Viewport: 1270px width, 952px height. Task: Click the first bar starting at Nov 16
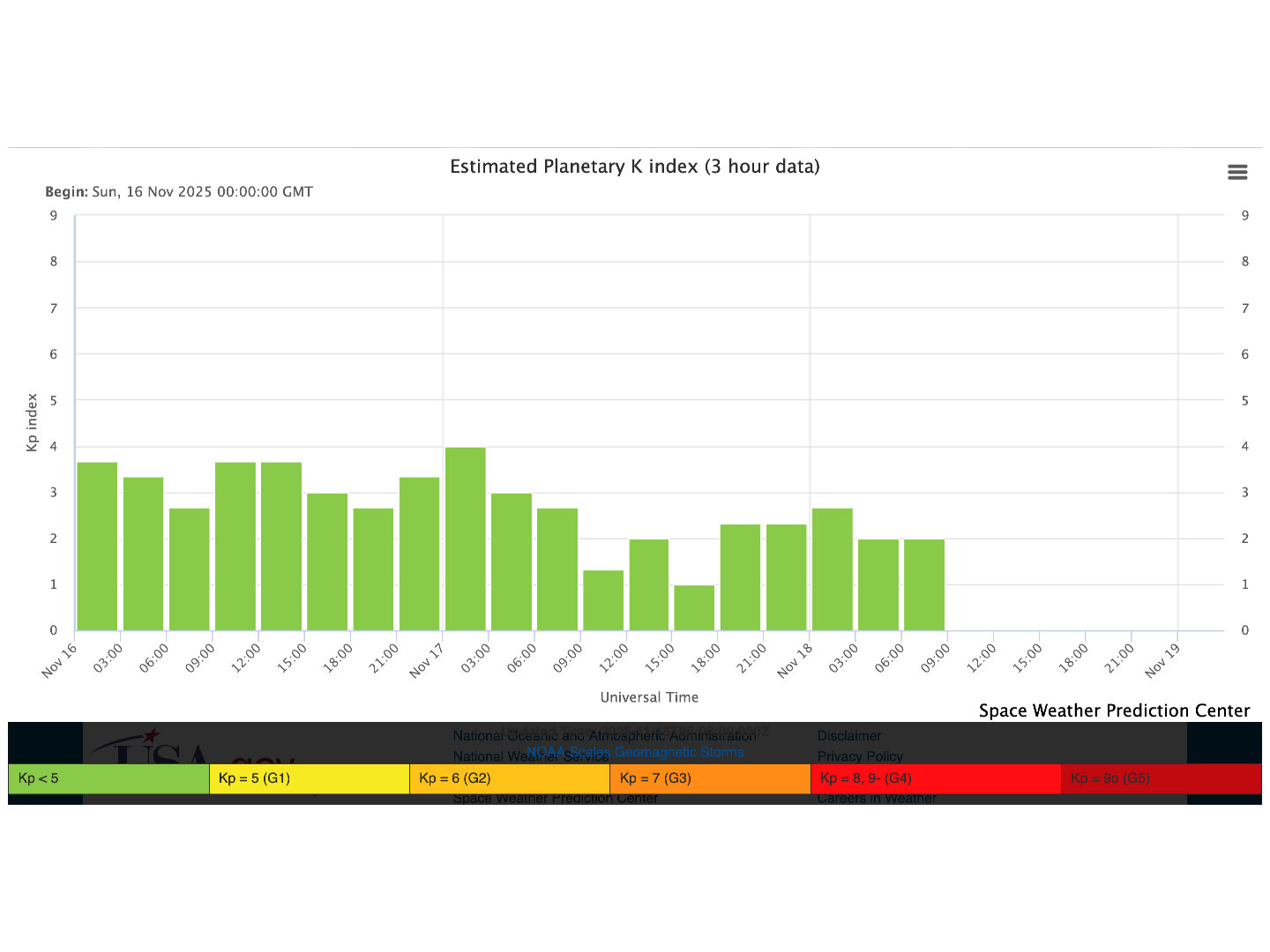coord(97,547)
